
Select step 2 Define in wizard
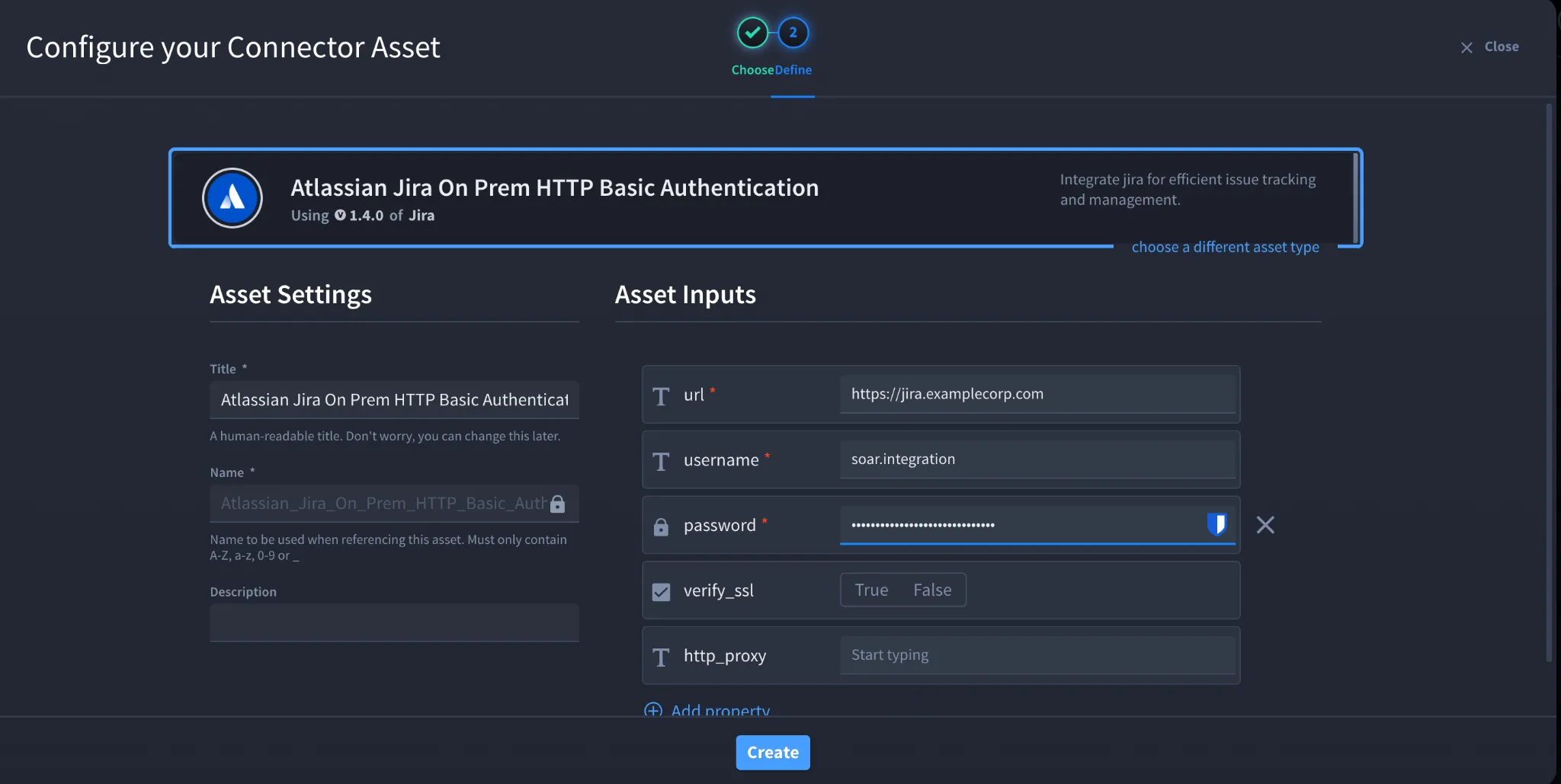[793, 33]
